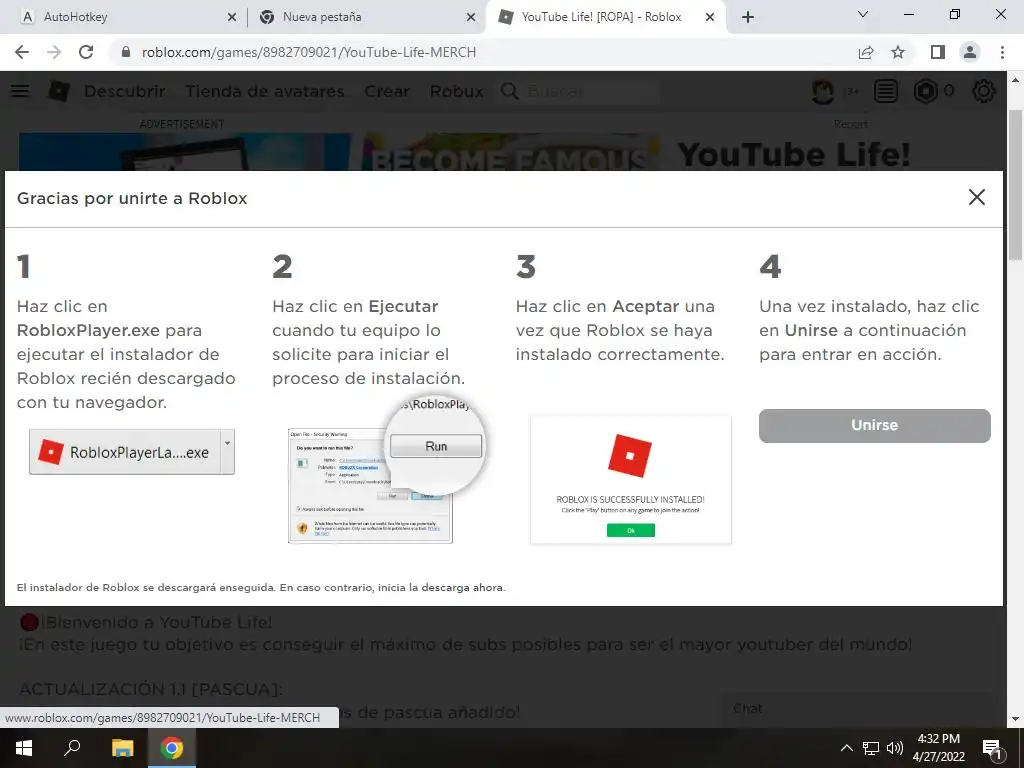Open File Explorer from taskbar
This screenshot has width=1024, height=768.
tap(122, 748)
